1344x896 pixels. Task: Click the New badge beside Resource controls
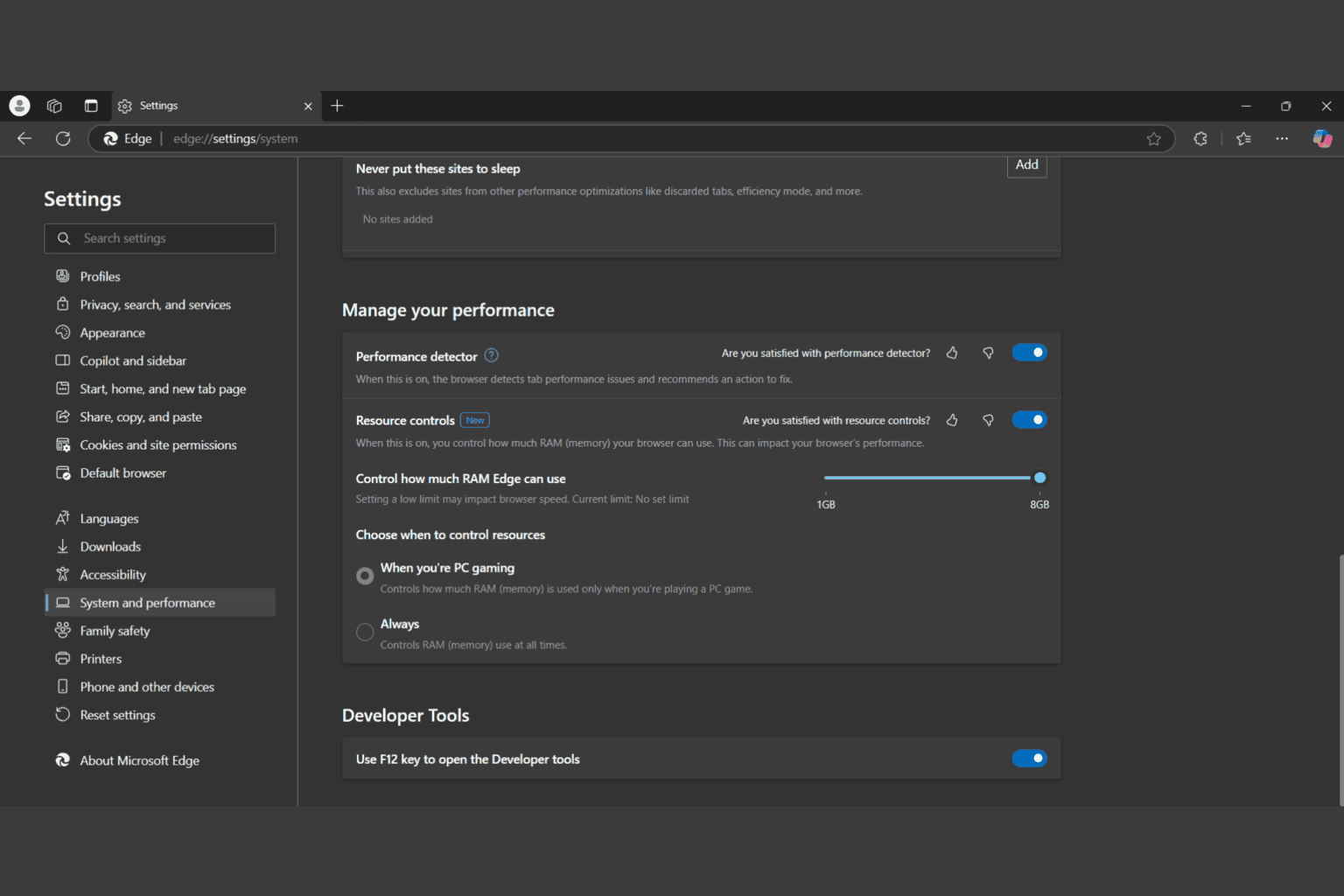click(475, 420)
